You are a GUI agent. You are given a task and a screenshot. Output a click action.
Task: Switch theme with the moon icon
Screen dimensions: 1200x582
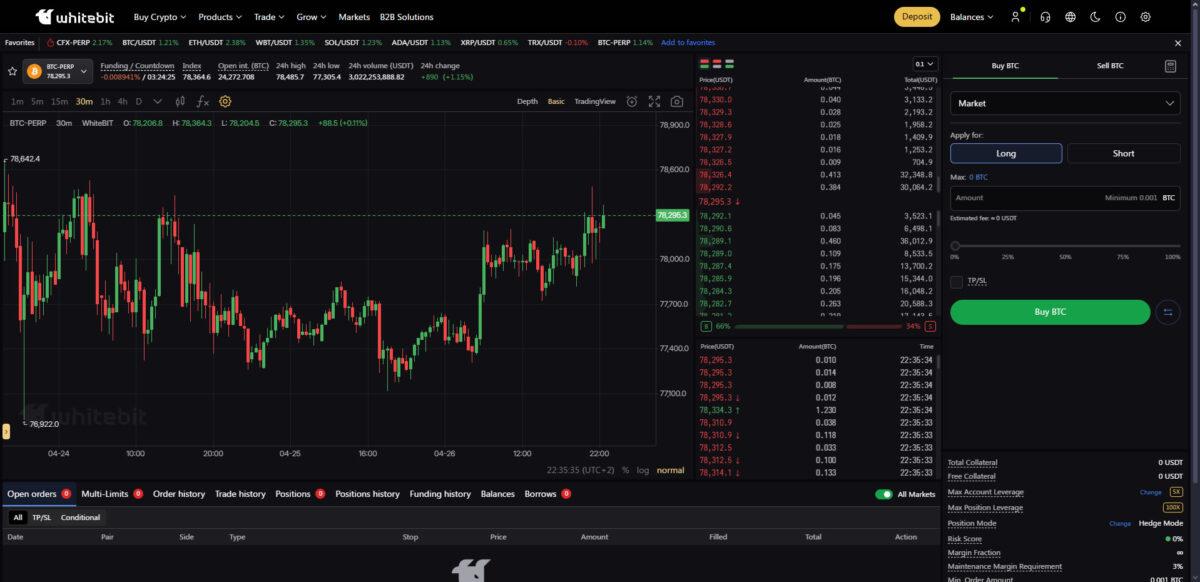(1096, 17)
